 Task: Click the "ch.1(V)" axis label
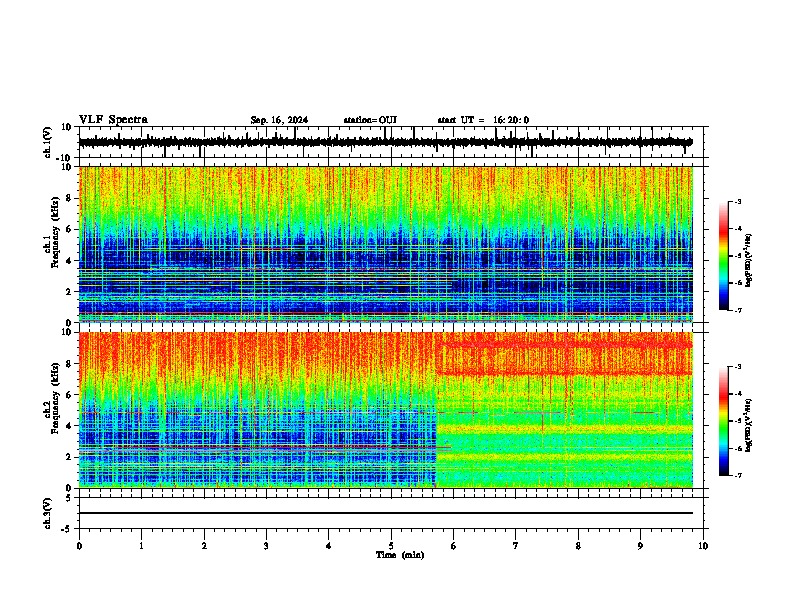48,142
